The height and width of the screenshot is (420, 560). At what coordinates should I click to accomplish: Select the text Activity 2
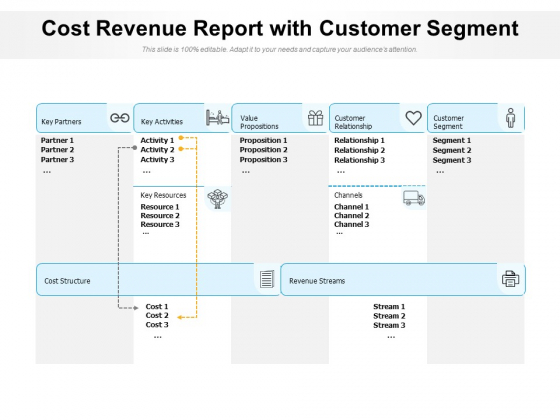pyautogui.click(x=157, y=150)
